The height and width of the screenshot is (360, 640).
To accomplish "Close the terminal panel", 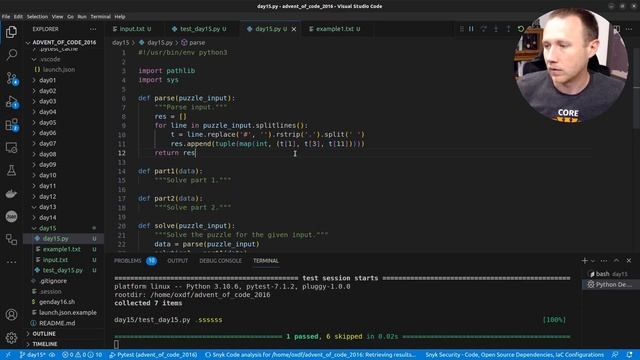I will click(x=629, y=261).
